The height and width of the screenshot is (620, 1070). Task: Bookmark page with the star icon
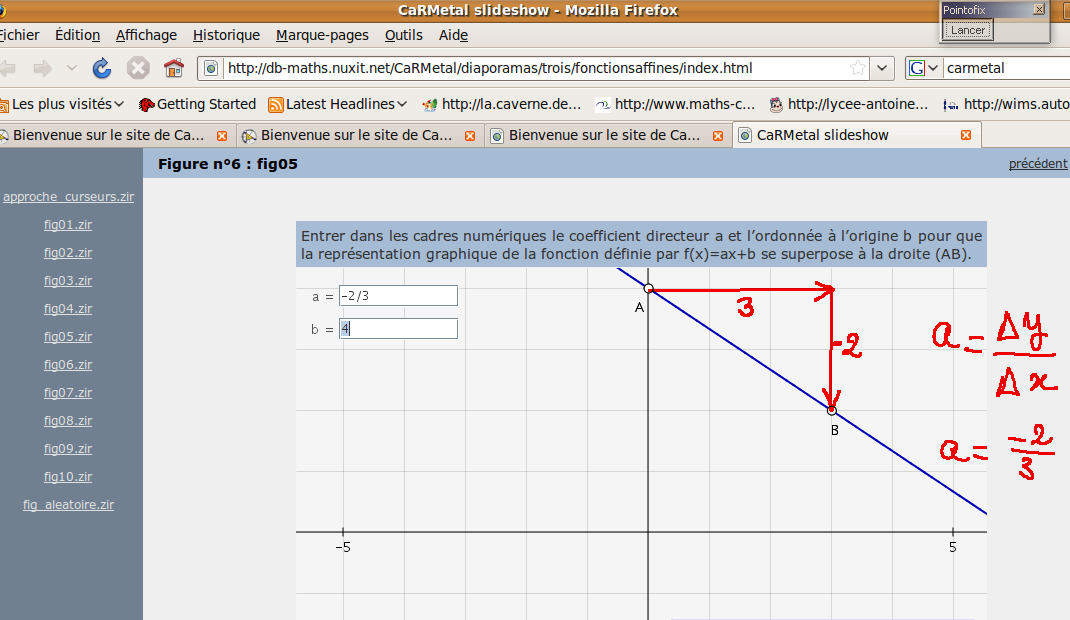[x=857, y=68]
